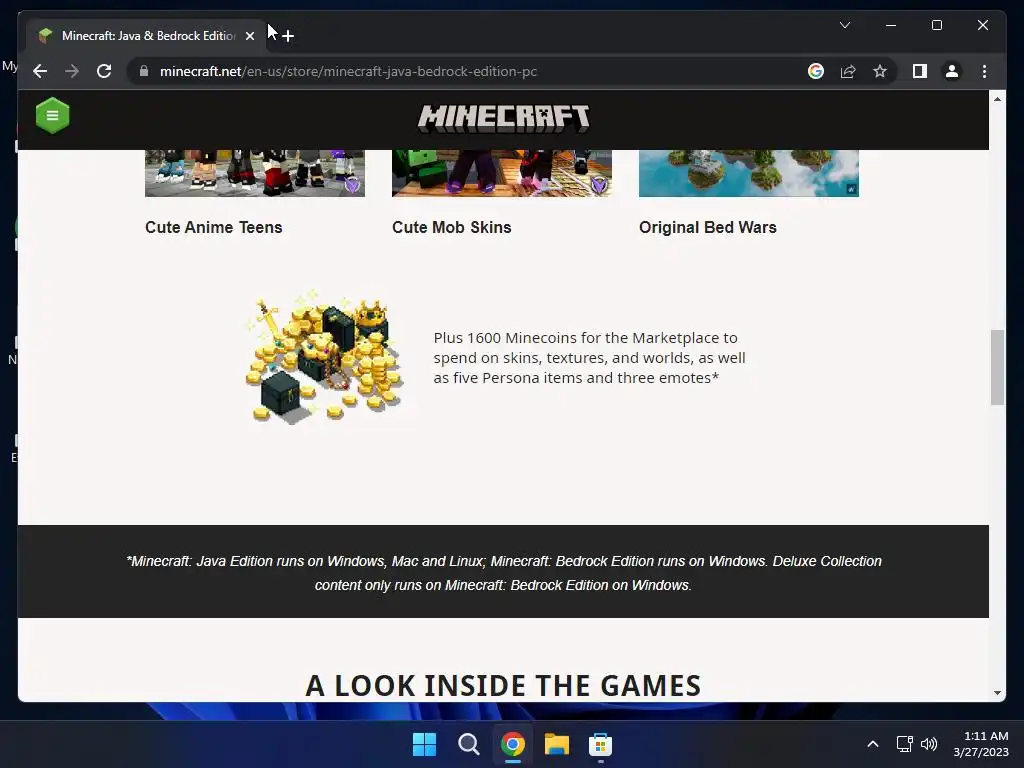Go back to previous page in Chrome
The image size is (1024, 768).
point(40,71)
